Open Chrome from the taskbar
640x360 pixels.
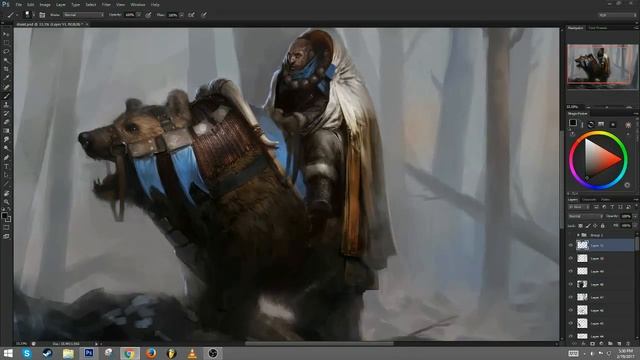point(129,353)
